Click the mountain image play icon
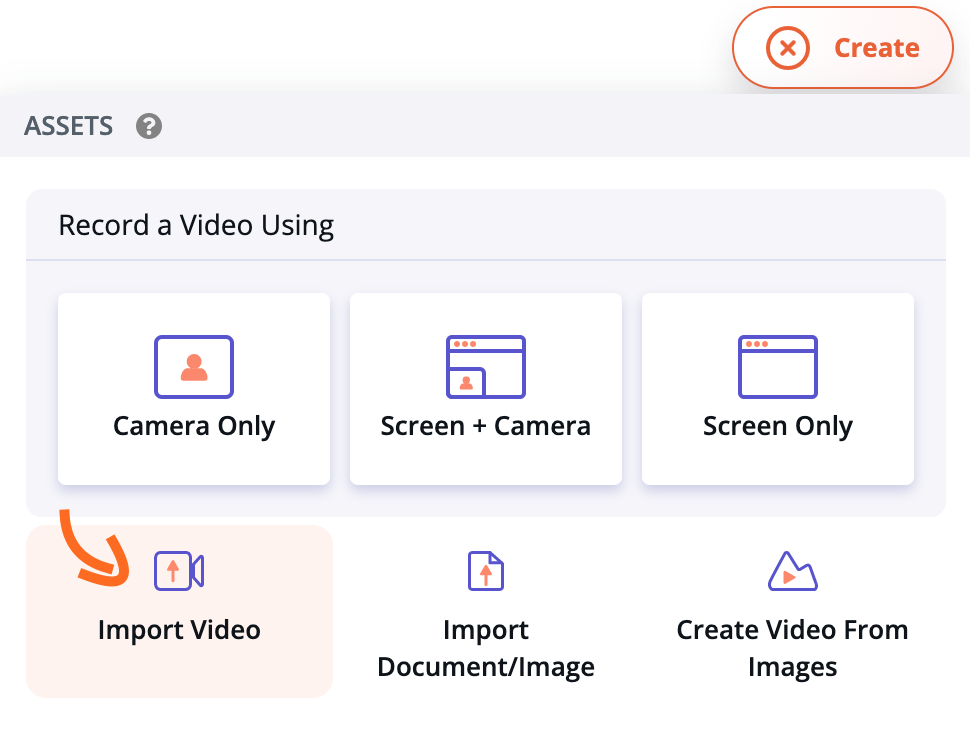 (792, 570)
